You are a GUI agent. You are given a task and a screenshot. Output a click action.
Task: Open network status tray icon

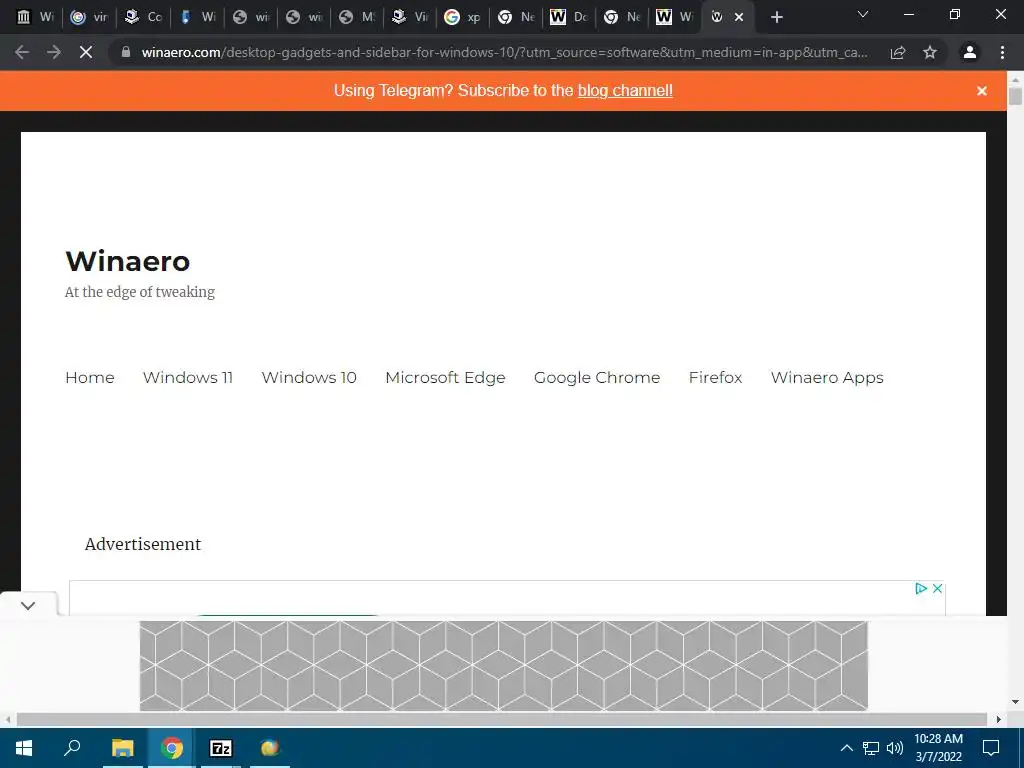[x=871, y=748]
